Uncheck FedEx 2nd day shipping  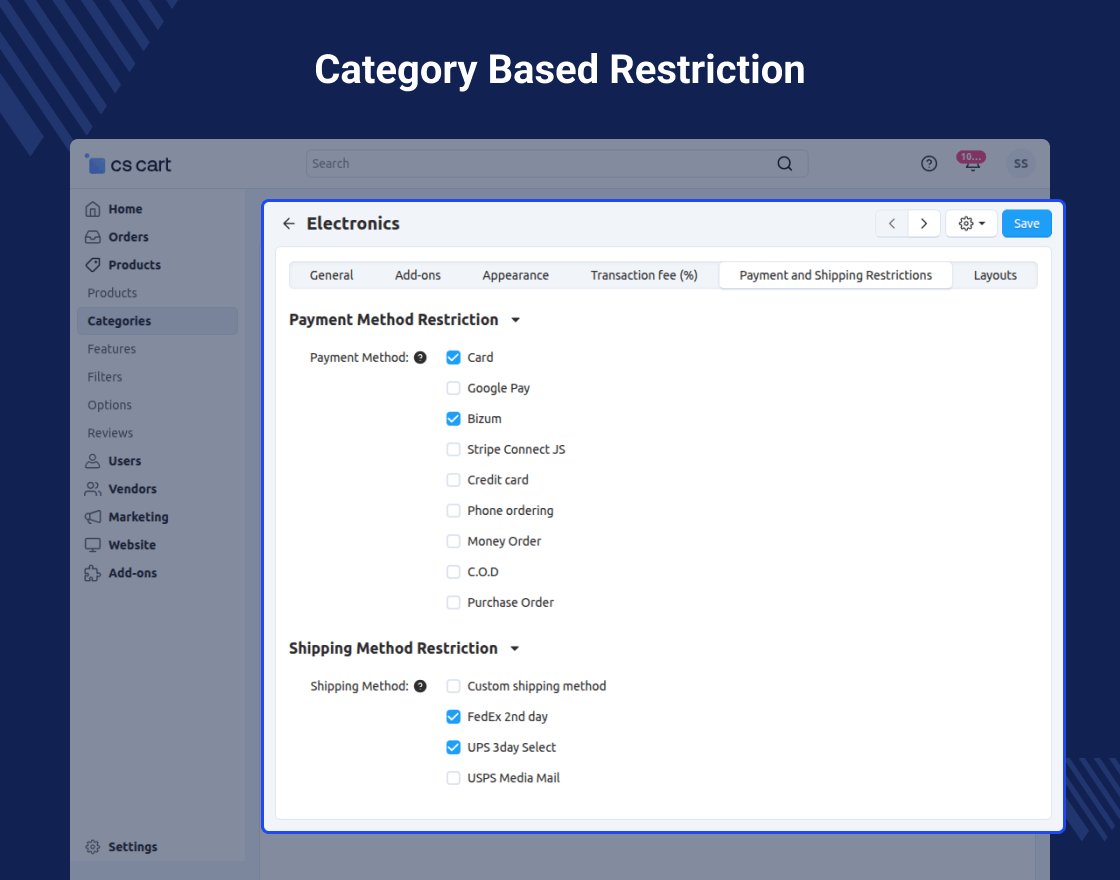click(453, 716)
